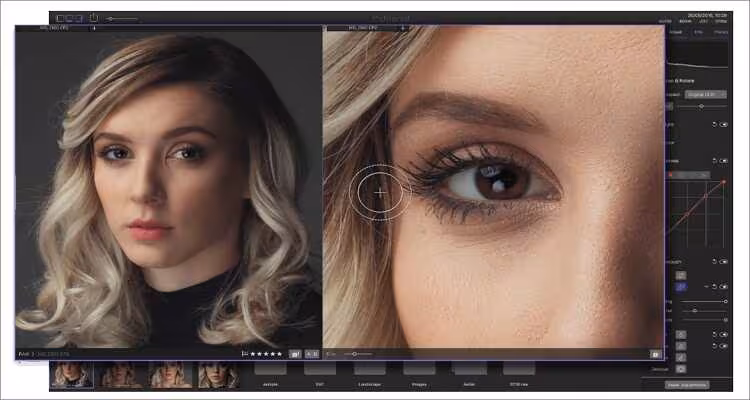Adjust the rotation slider below the aspect dropdown
This screenshot has height=400, width=750.
702,106
